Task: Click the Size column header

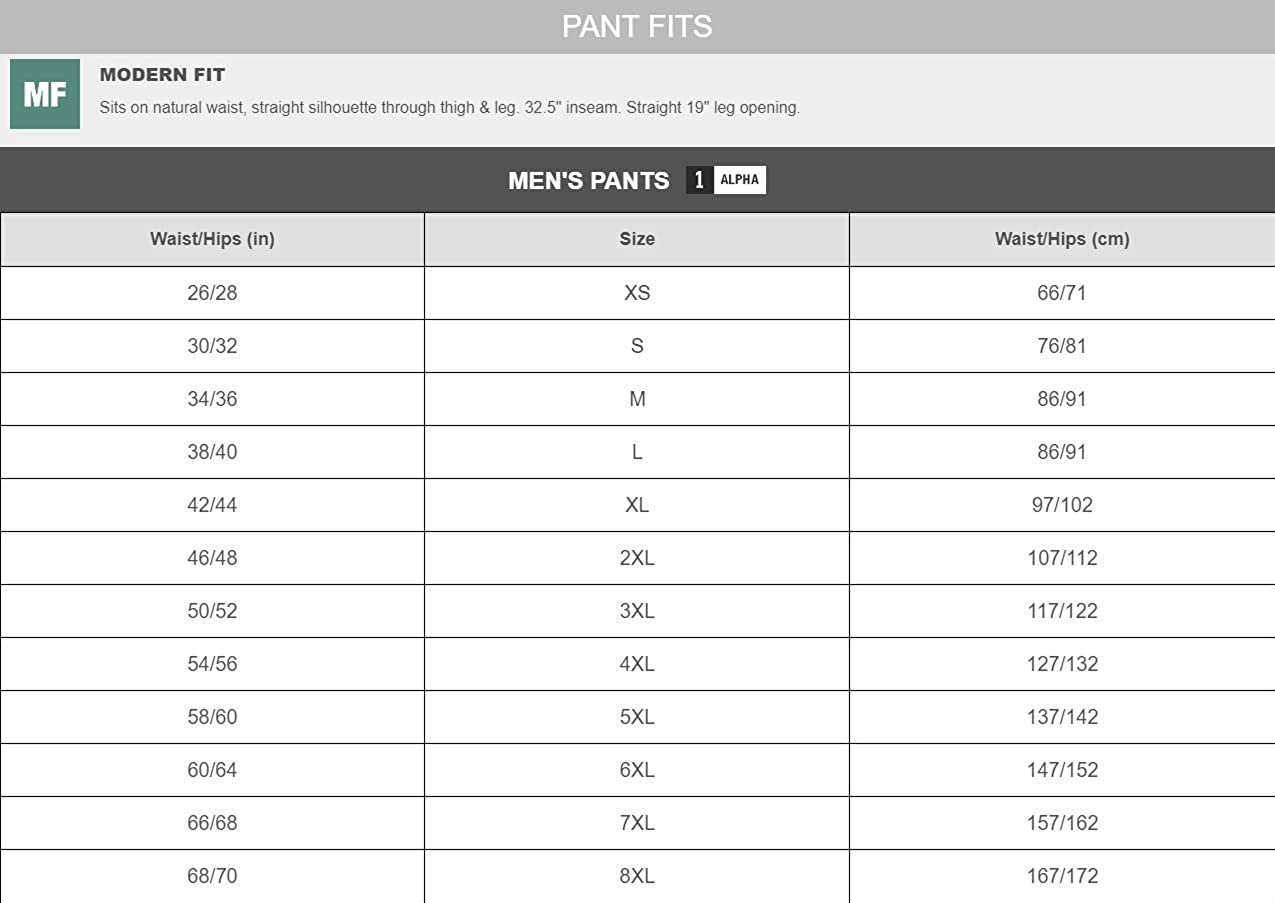Action: pos(637,239)
